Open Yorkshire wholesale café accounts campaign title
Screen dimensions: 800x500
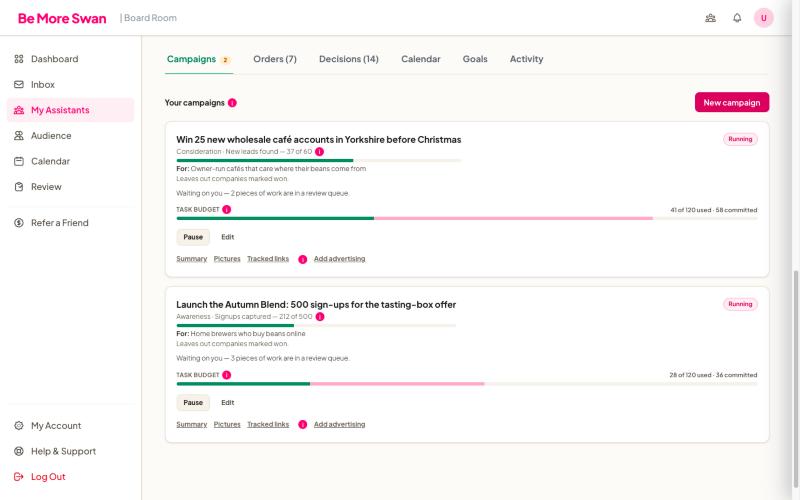click(x=318, y=139)
